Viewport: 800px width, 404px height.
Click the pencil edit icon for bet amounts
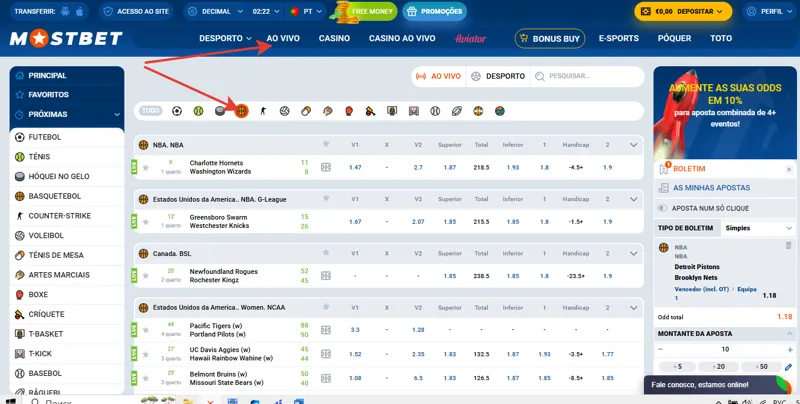pos(789,367)
